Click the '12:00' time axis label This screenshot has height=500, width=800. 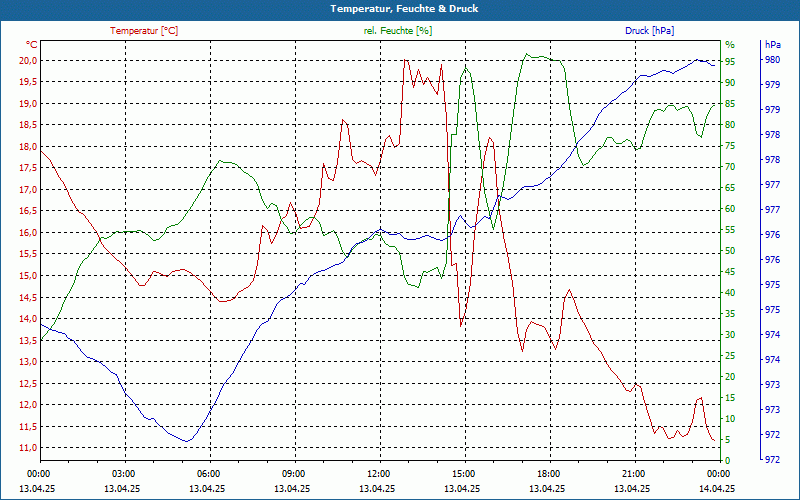[x=378, y=474]
